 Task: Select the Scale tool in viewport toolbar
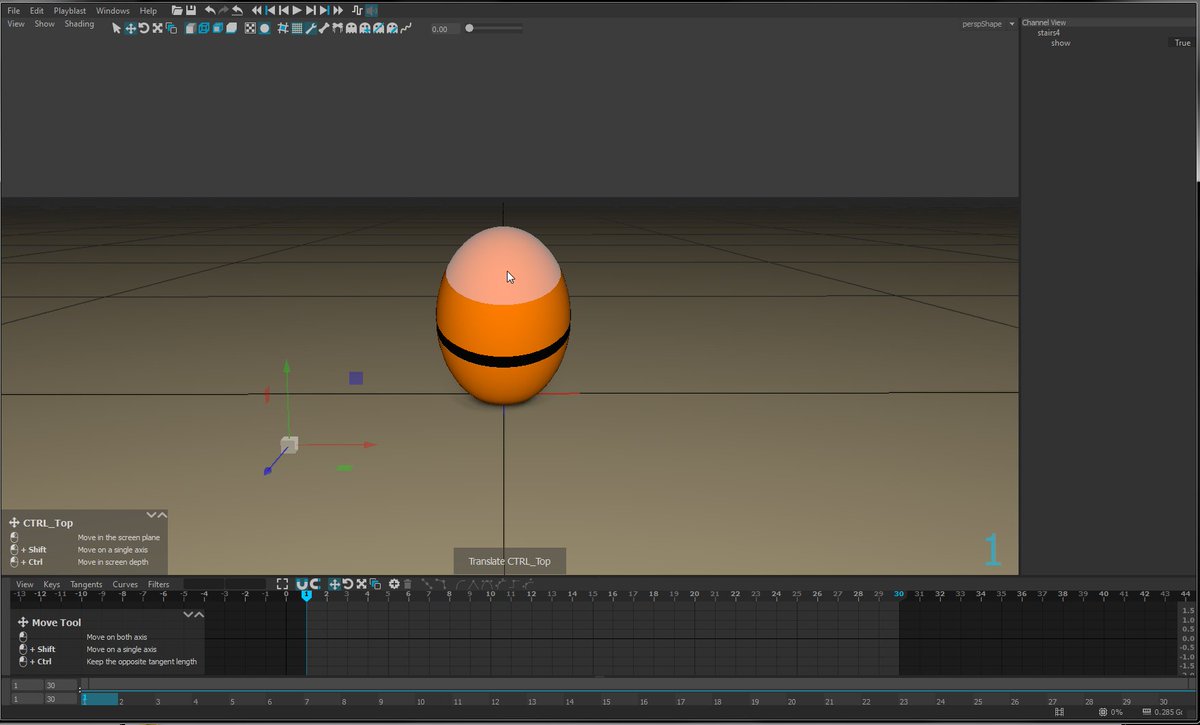click(157, 28)
